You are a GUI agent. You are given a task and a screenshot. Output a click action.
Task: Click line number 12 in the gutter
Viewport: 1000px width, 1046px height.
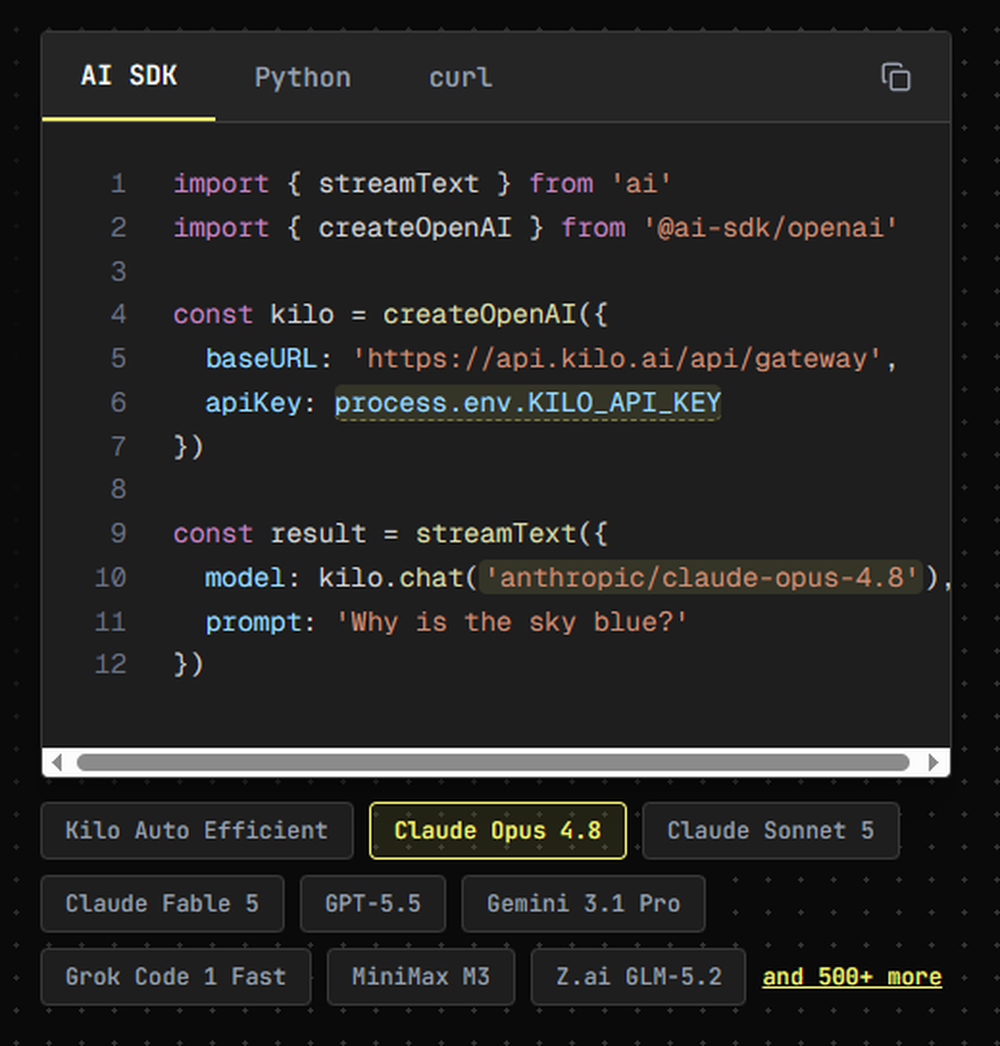click(x=110, y=664)
